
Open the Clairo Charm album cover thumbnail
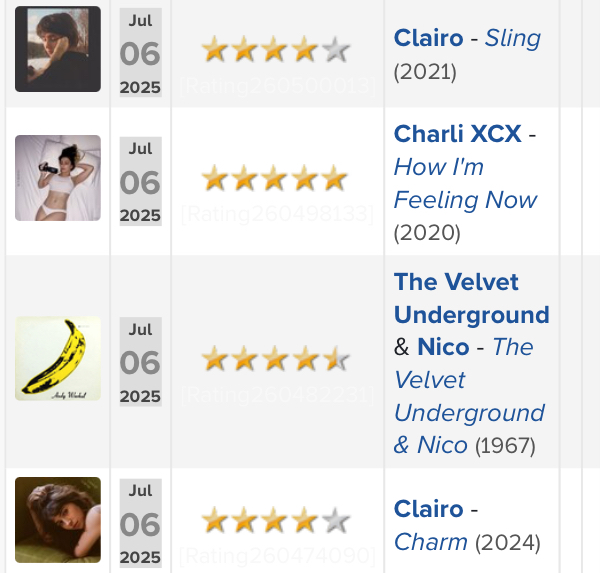coord(58,520)
